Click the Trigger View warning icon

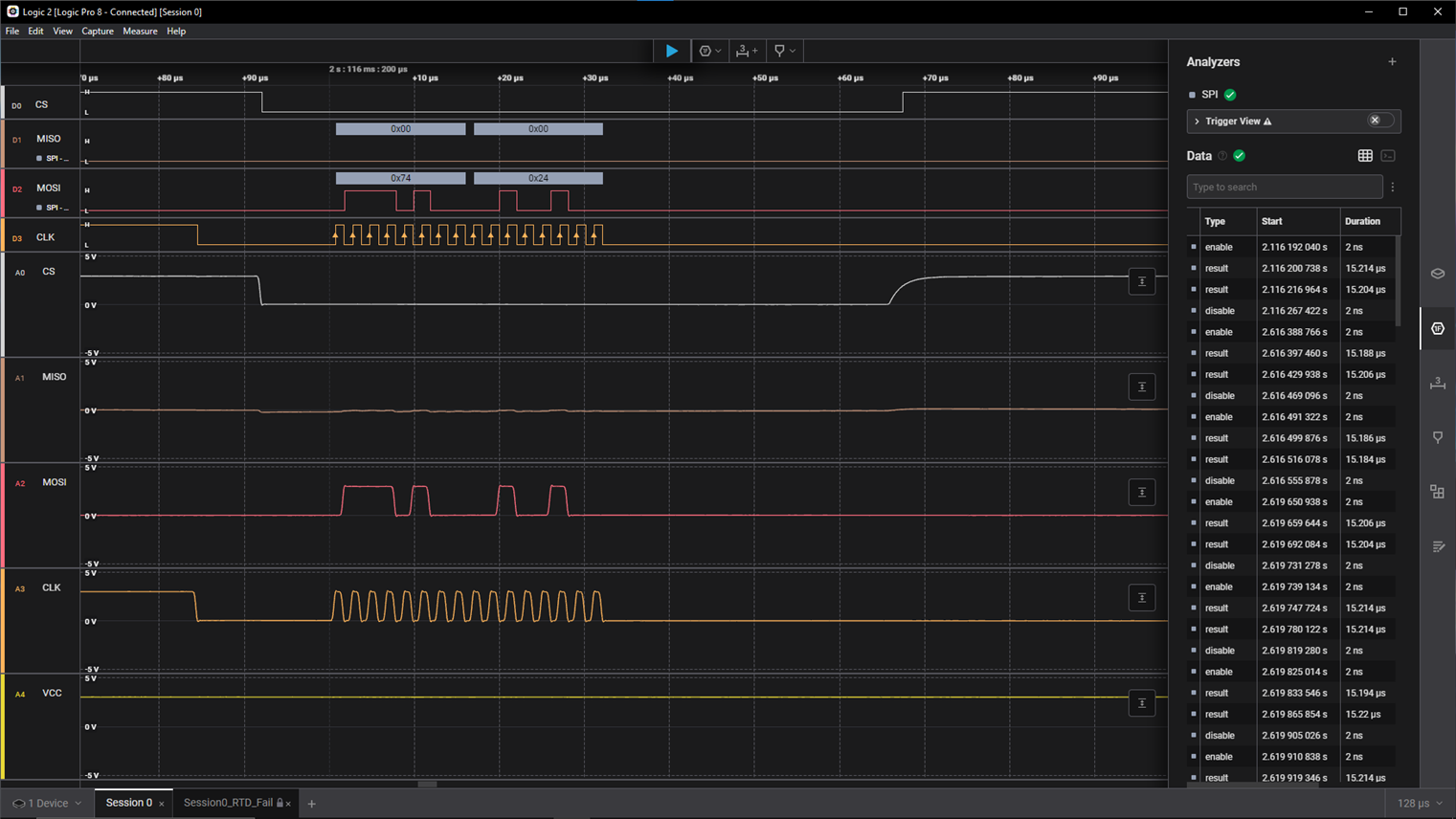[1267, 122]
